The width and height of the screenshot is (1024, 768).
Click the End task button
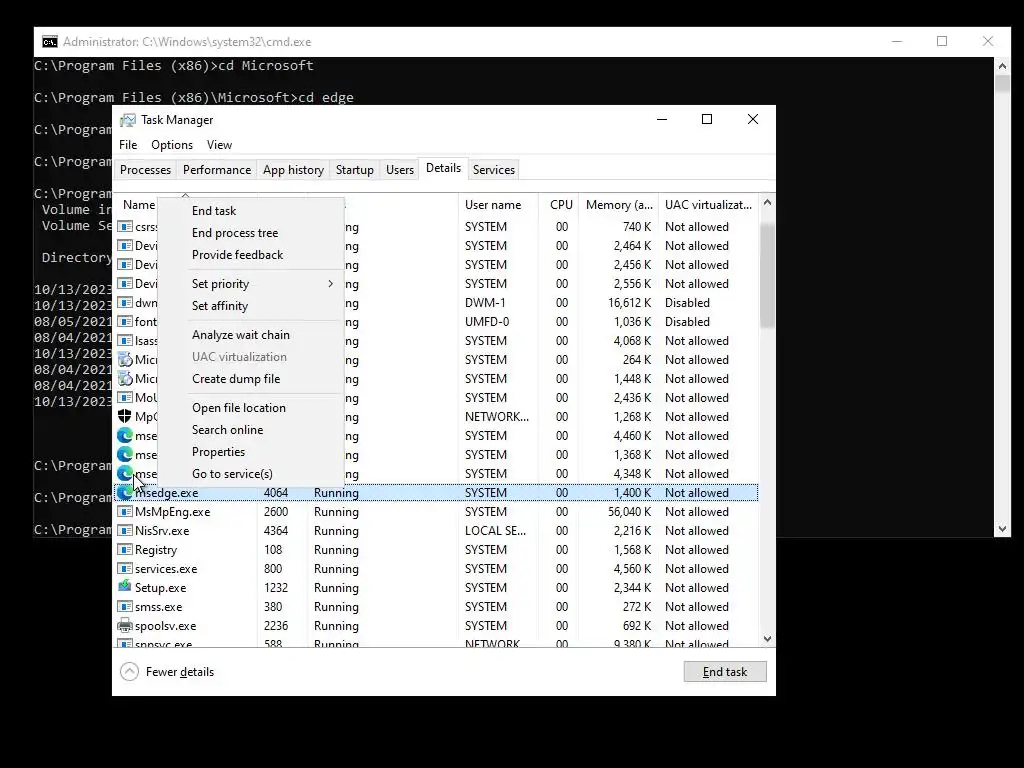click(725, 672)
